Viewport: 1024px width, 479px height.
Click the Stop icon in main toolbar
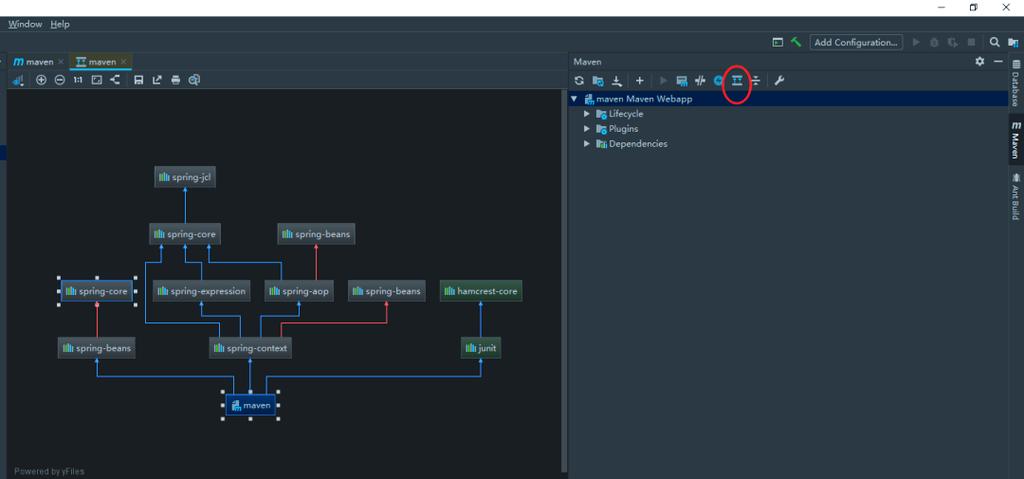coord(972,42)
